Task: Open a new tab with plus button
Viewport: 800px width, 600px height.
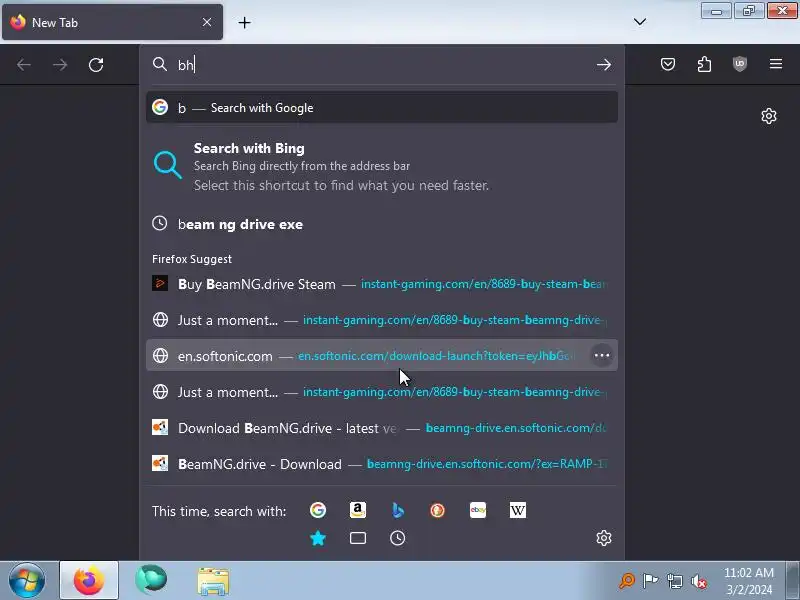Action: (244, 22)
